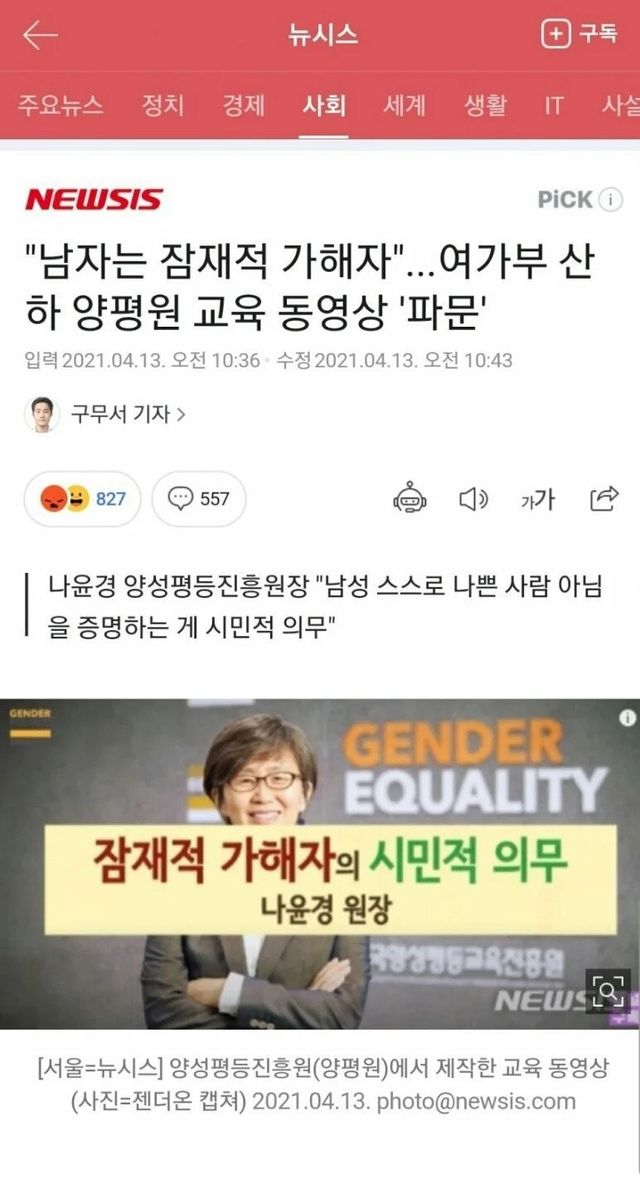Screen dimensions: 640x1194
Task: Click the AI summary robot icon
Action: (x=410, y=499)
